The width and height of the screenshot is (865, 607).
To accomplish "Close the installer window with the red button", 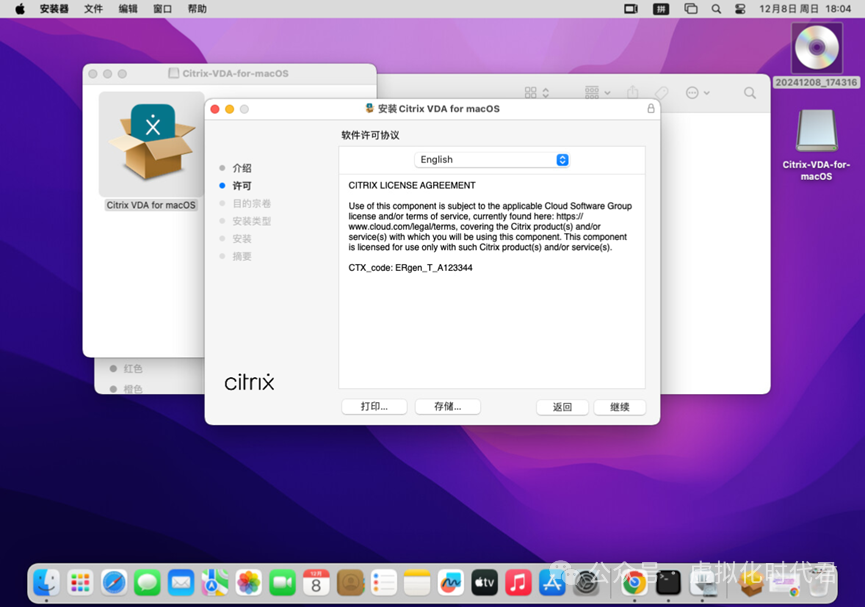I will pos(215,109).
